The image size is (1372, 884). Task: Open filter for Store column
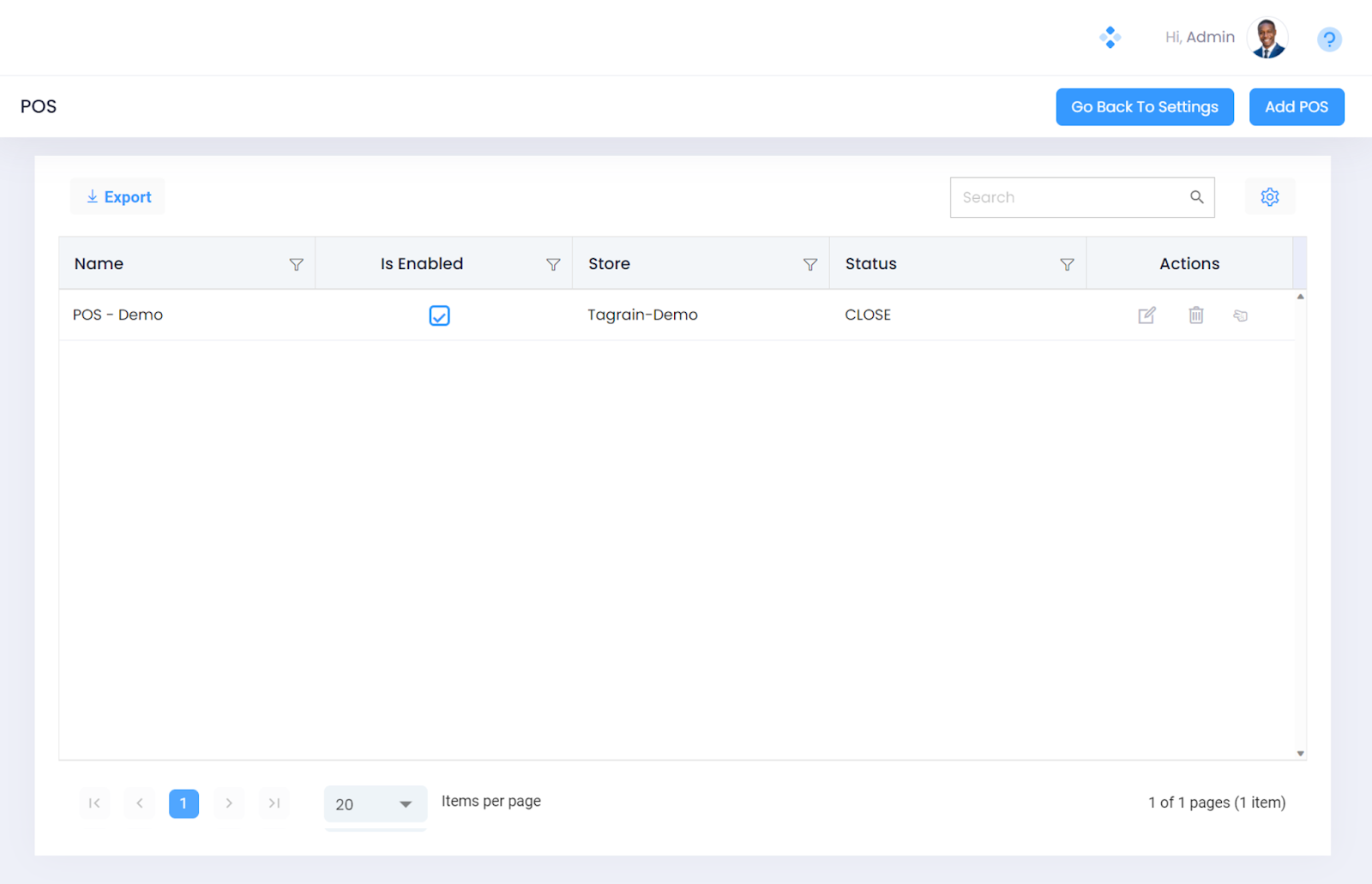(810, 265)
